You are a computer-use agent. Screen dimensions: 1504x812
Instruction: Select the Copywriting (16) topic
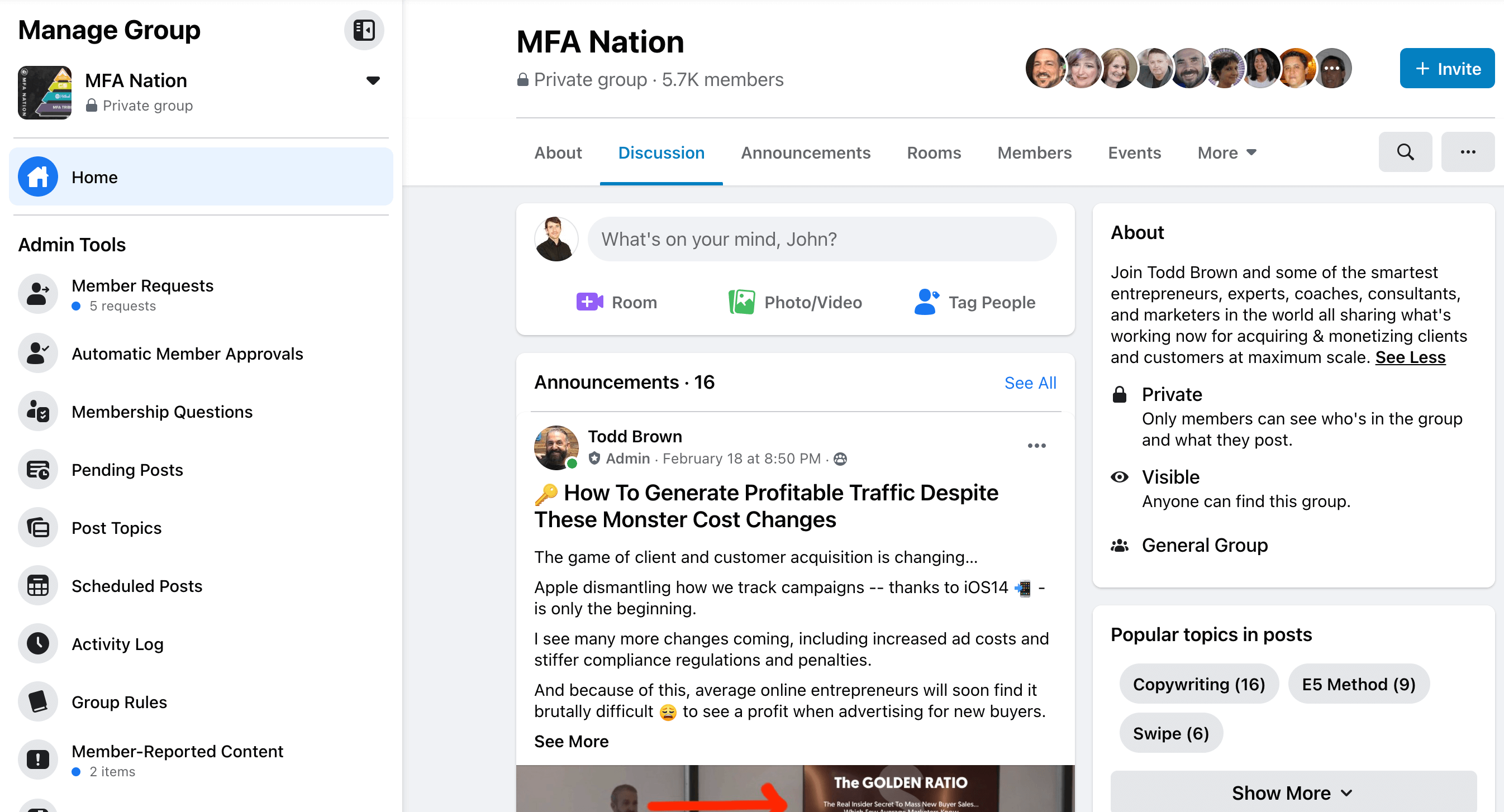point(1198,684)
